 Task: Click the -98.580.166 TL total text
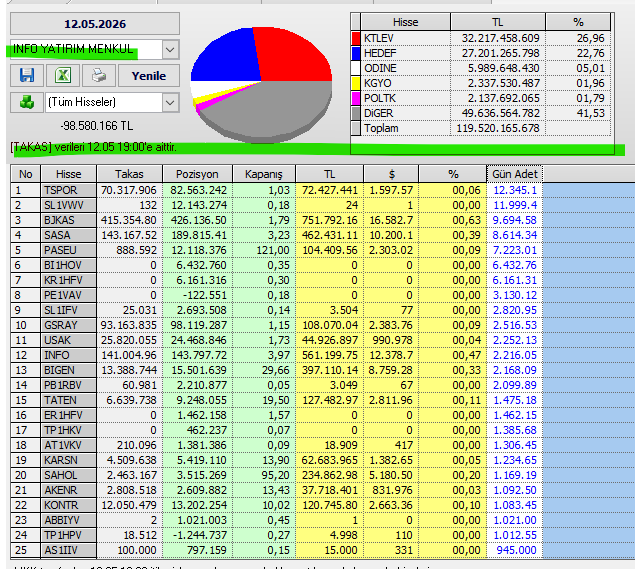[96, 126]
